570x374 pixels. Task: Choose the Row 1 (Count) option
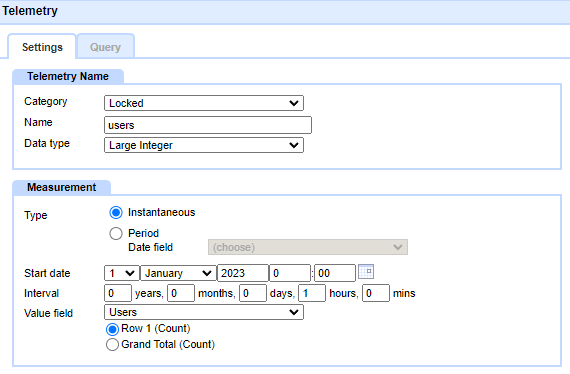(x=112, y=329)
